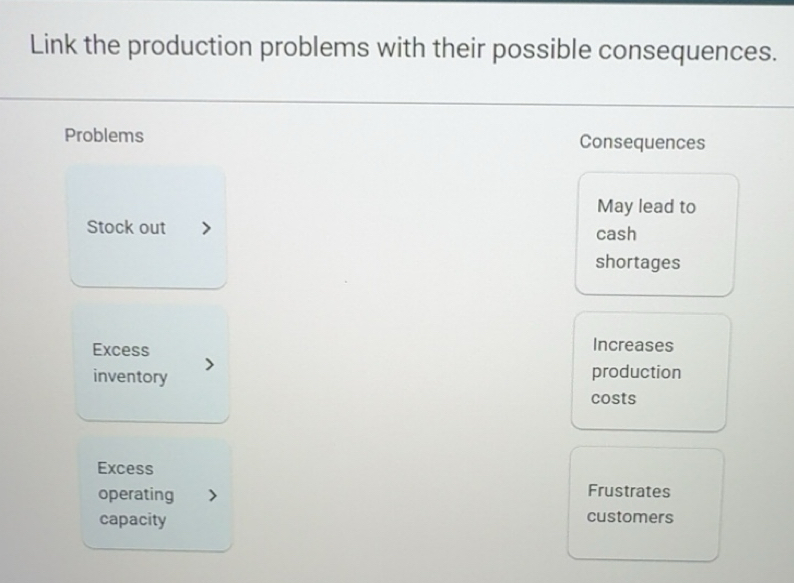
Task: Click the Problems column heading
Action: click(104, 136)
